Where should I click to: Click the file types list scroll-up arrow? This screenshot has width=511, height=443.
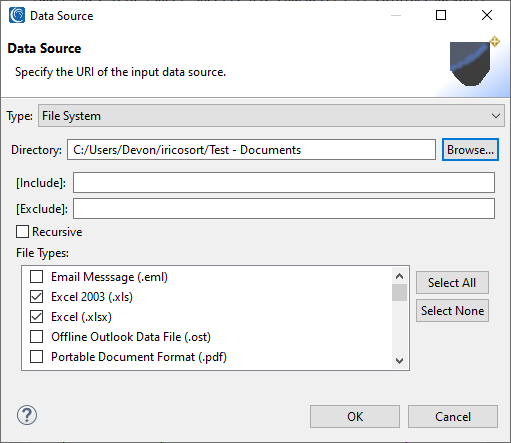399,276
